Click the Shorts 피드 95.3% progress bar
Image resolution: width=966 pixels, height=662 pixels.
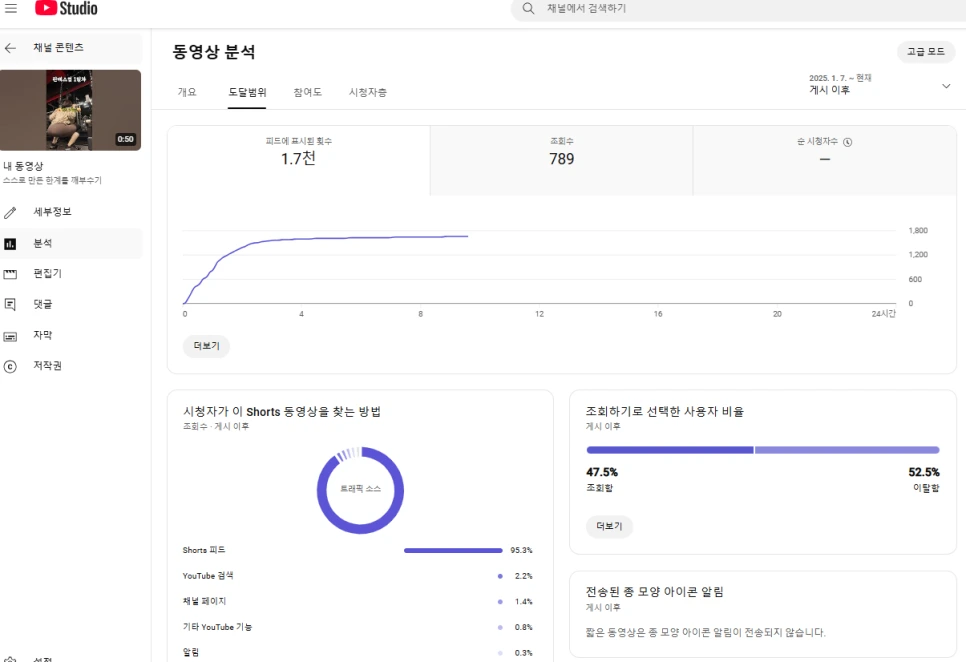[453, 551]
